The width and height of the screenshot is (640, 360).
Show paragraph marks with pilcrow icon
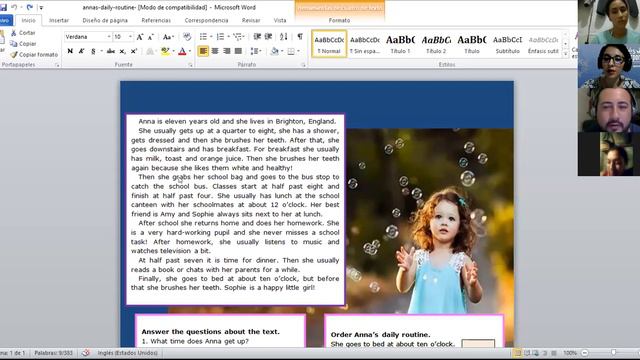300,37
